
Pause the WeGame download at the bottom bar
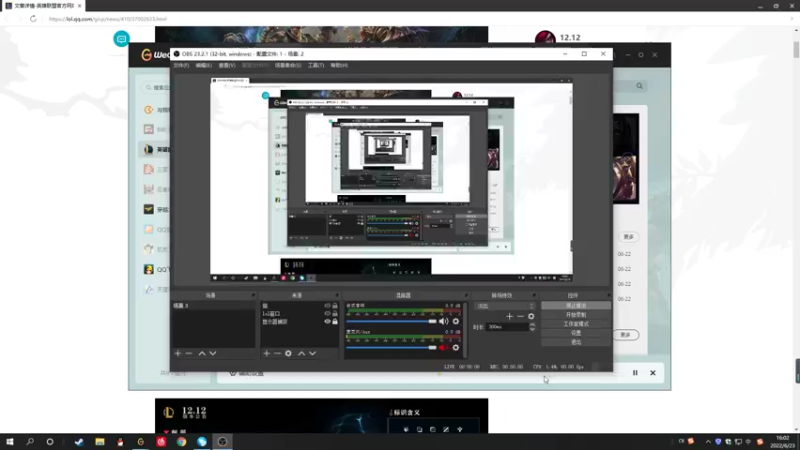pos(635,373)
